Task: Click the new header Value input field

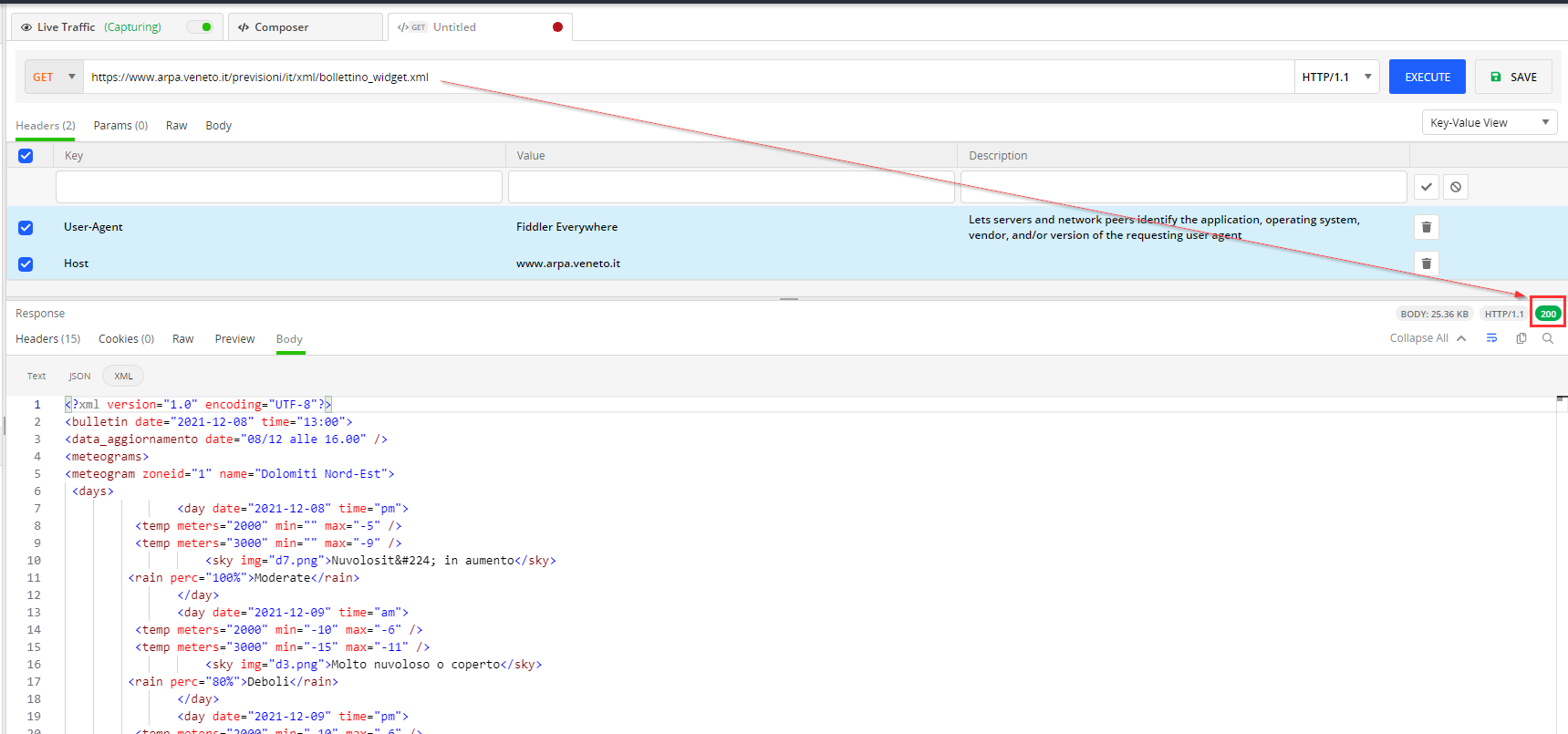Action: (x=731, y=187)
